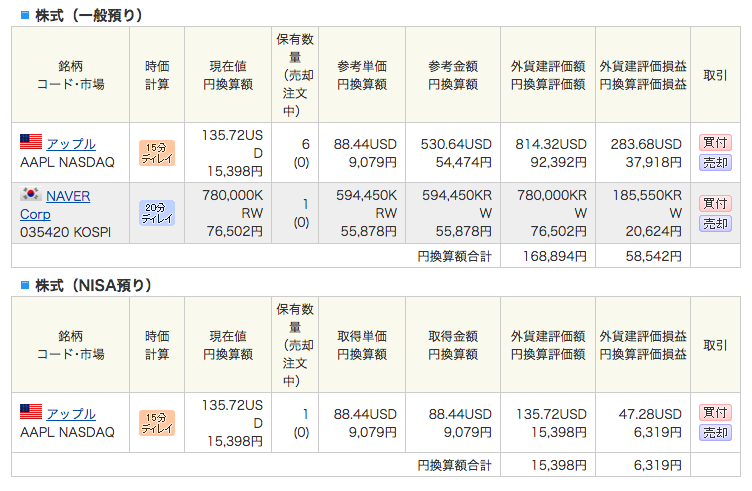Open the アップル link in 一般預り table

tap(71, 143)
